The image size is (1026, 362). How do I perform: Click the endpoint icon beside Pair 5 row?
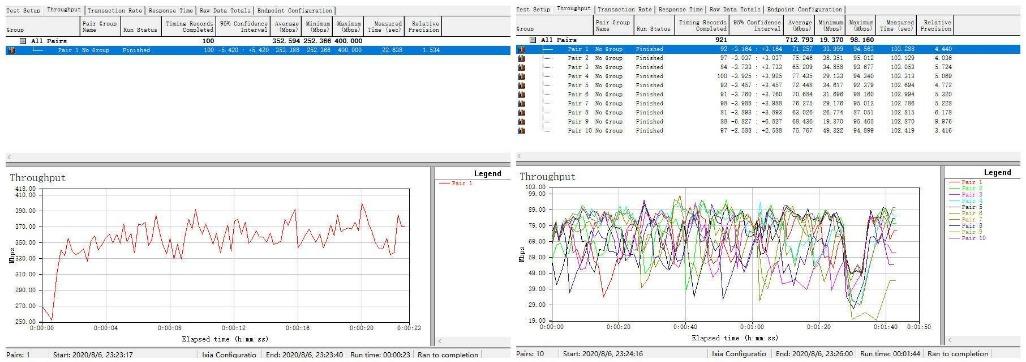point(522,85)
